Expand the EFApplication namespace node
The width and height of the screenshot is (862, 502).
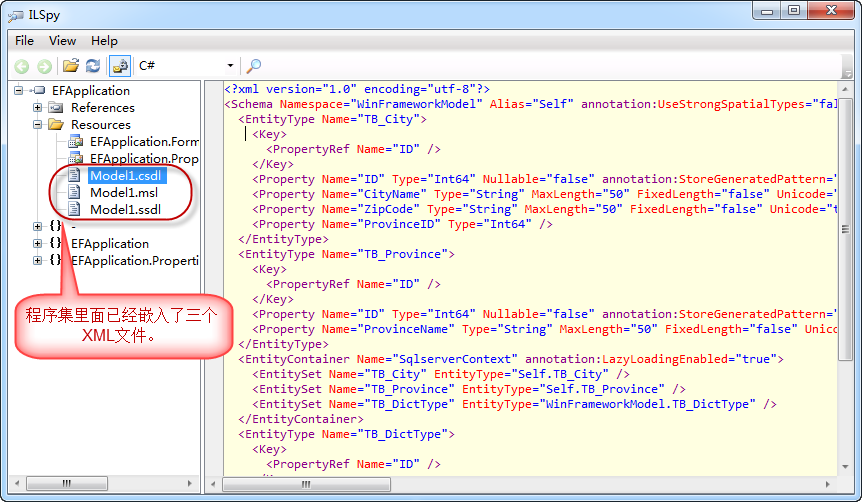pyautogui.click(x=37, y=243)
